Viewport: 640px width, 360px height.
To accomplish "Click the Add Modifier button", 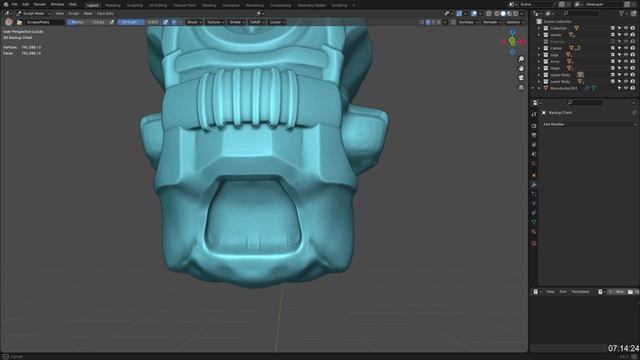I will (589, 124).
